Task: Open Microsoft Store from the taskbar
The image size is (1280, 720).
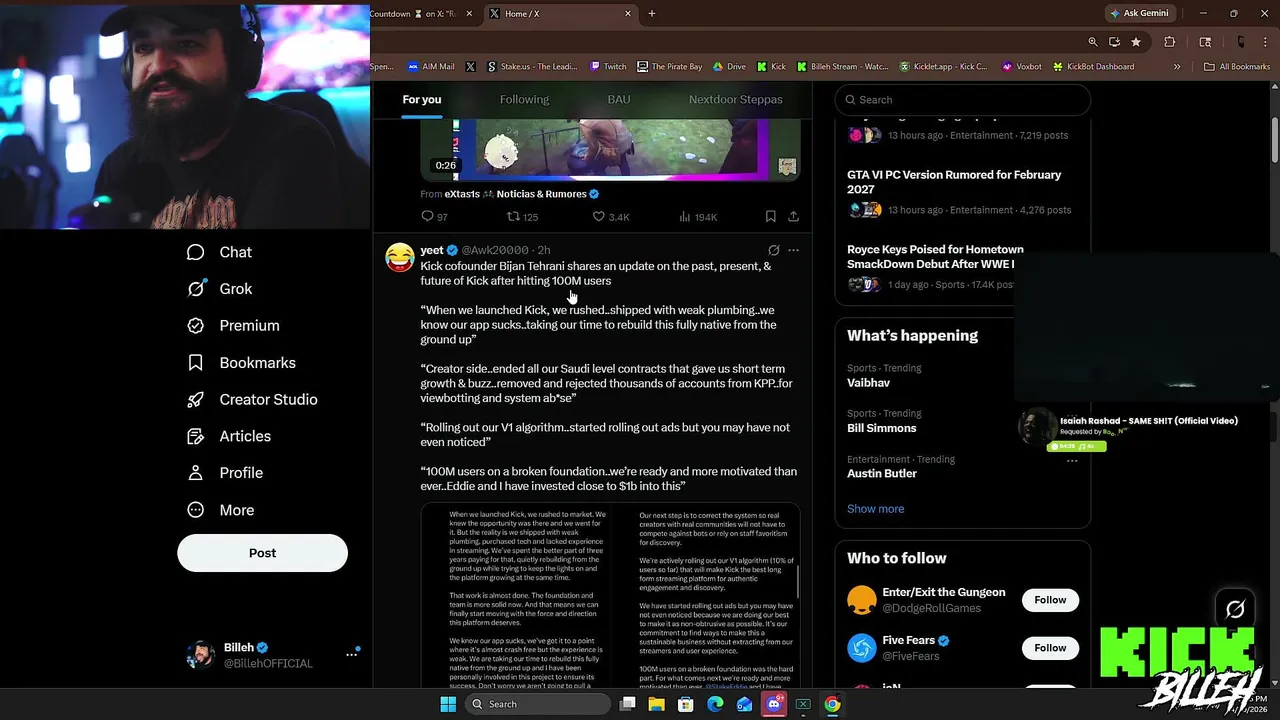Action: pyautogui.click(x=686, y=704)
